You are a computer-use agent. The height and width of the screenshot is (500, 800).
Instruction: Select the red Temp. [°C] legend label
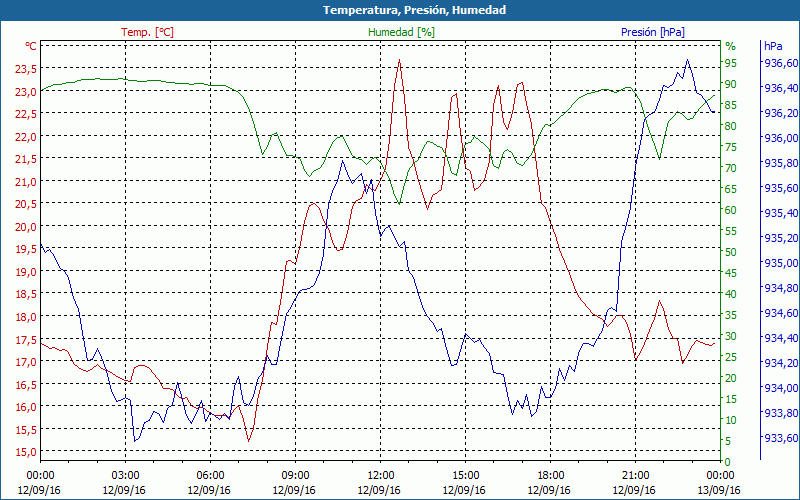pos(147,32)
